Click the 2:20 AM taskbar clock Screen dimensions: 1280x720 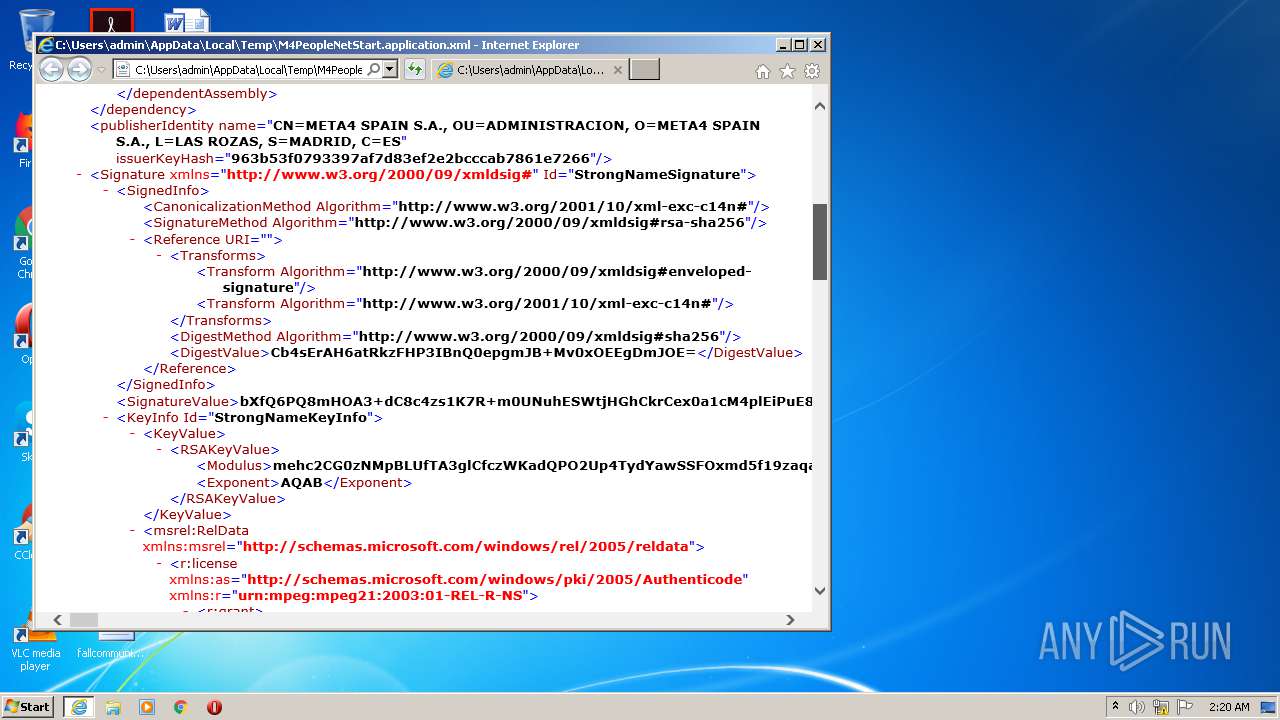click(x=1229, y=707)
